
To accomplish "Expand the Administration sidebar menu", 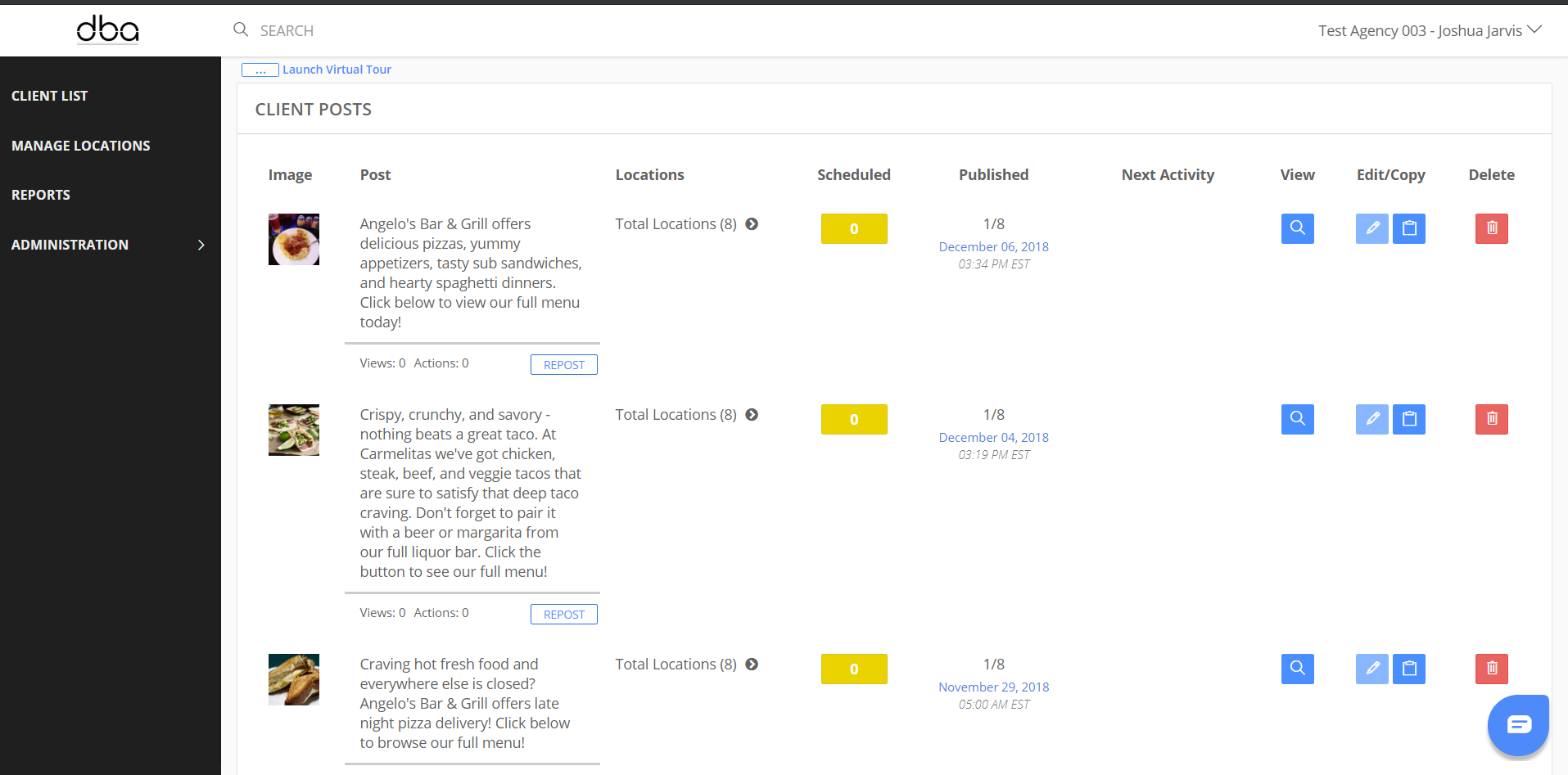I will click(108, 245).
